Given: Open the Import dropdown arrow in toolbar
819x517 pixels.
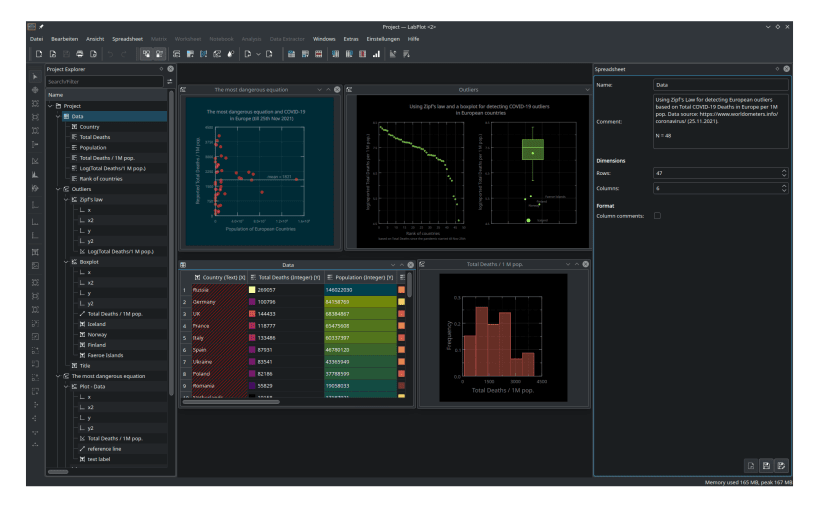Looking at the screenshot, I should pos(258,54).
